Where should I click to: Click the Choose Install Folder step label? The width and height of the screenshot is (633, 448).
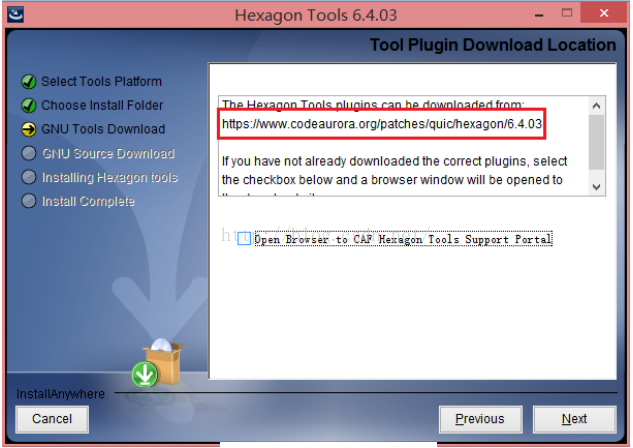(102, 105)
